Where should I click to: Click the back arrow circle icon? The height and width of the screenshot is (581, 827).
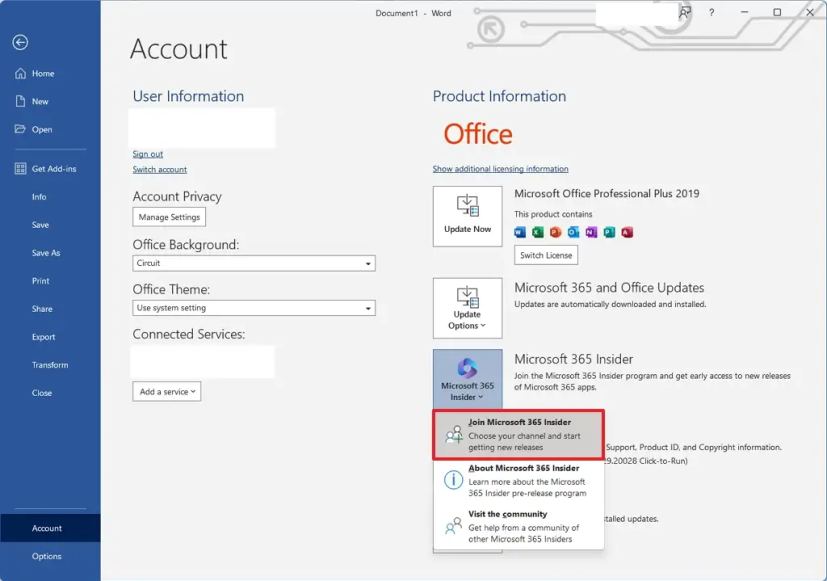click(x=21, y=42)
